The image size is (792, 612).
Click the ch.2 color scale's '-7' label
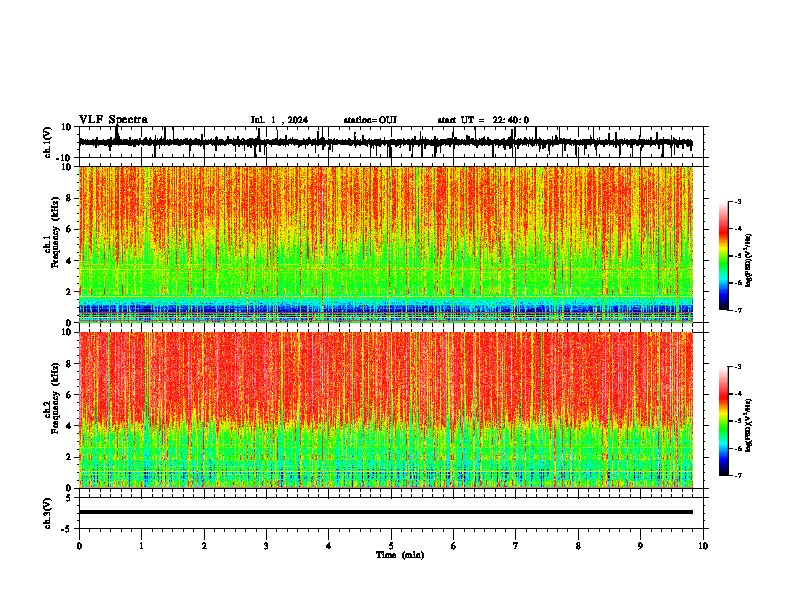(737, 475)
